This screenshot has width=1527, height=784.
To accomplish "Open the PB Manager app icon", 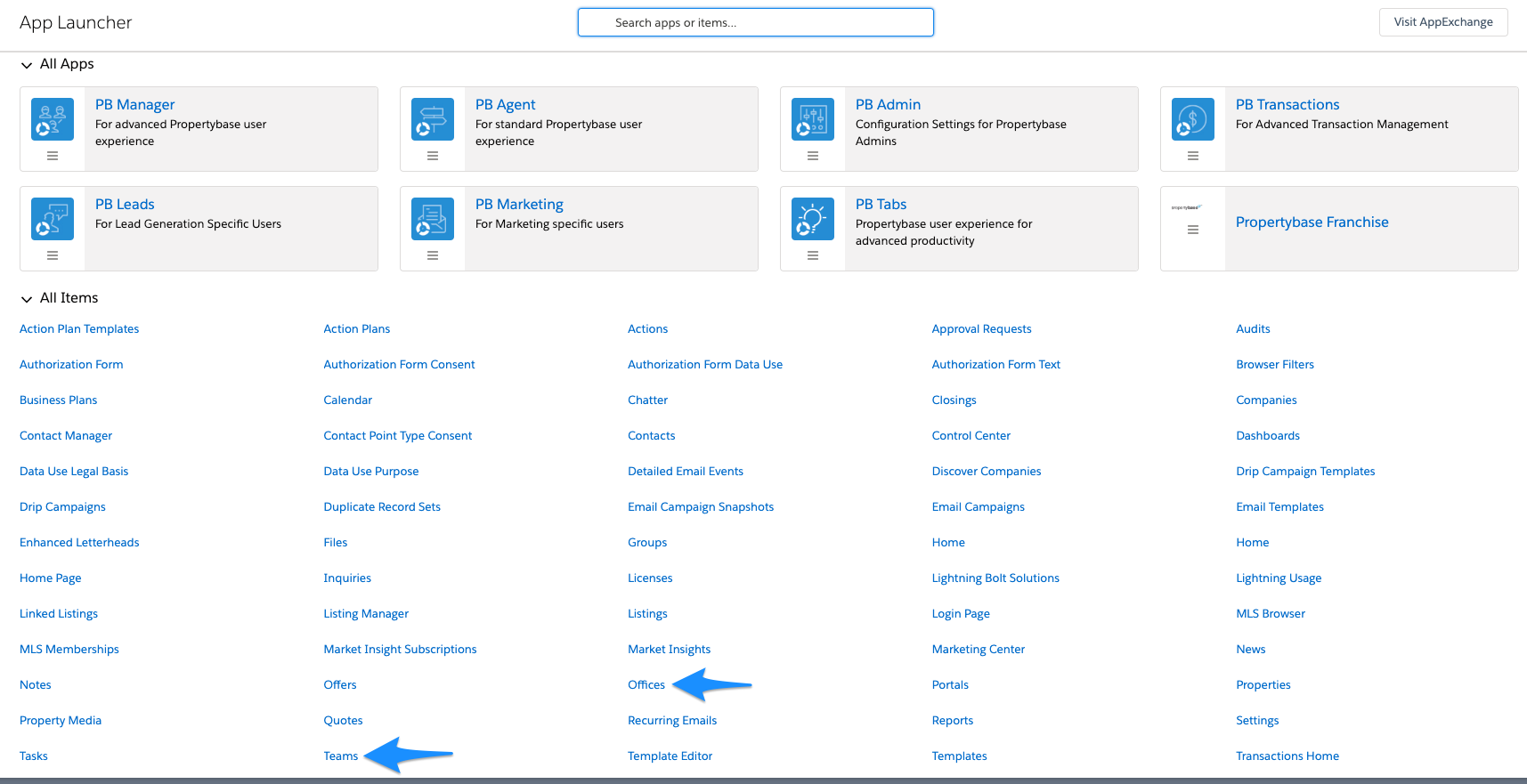I will (x=53, y=119).
